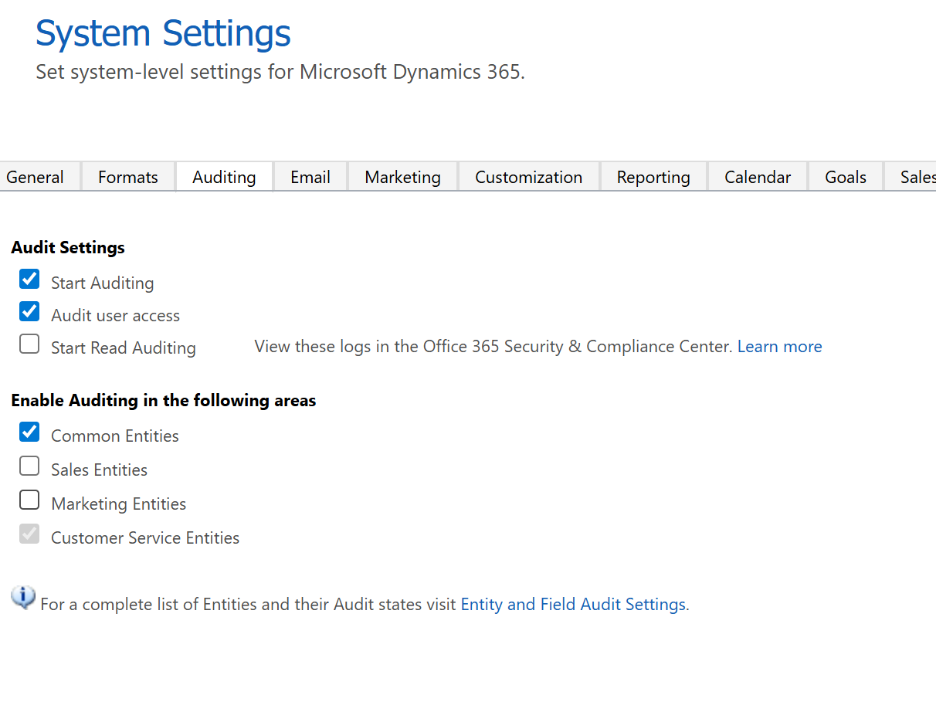Uncheck the Start Auditing checkbox
The height and width of the screenshot is (714, 936).
[x=30, y=279]
